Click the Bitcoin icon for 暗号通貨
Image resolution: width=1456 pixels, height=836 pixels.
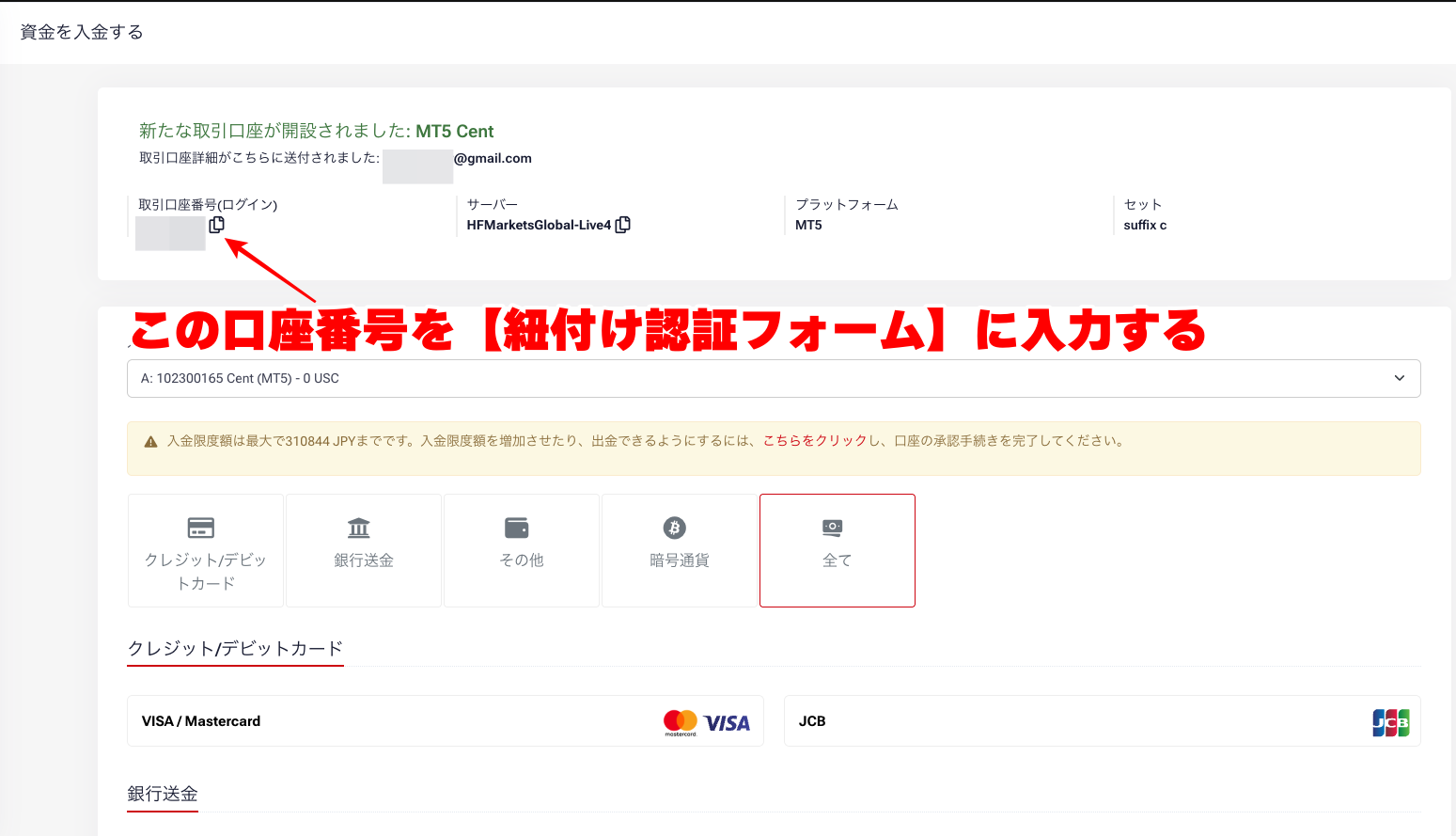coord(675,528)
